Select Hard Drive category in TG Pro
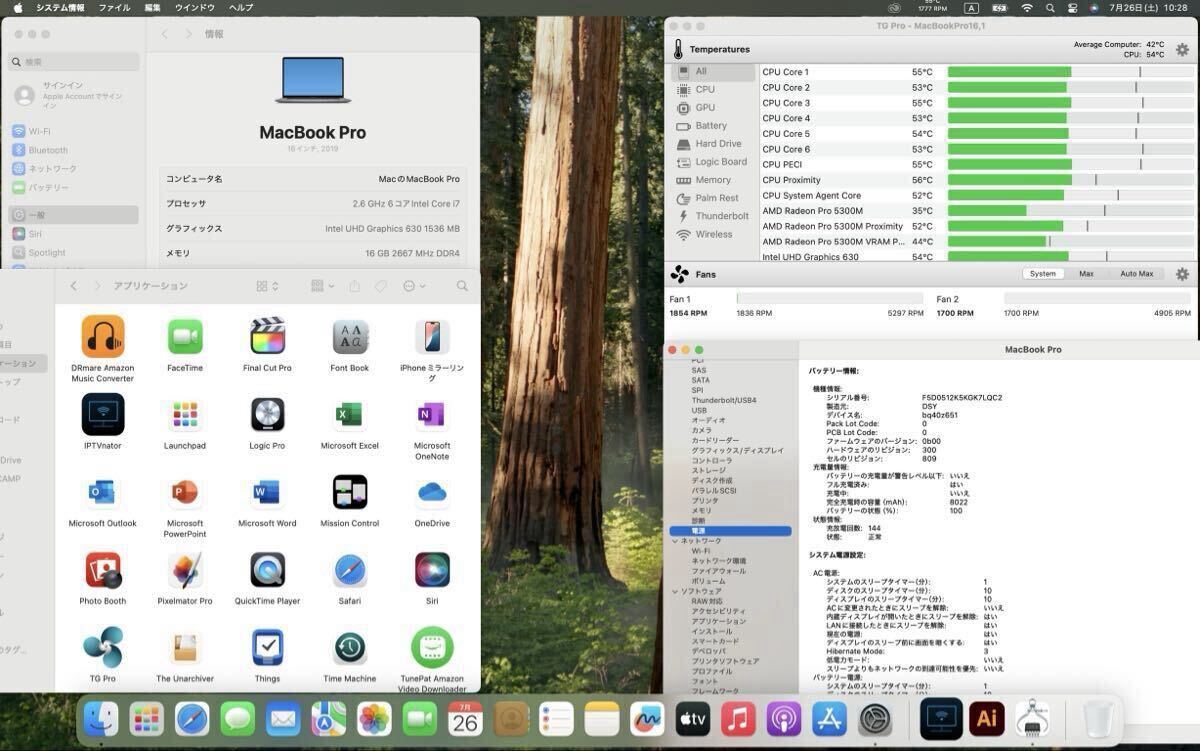 [714, 144]
